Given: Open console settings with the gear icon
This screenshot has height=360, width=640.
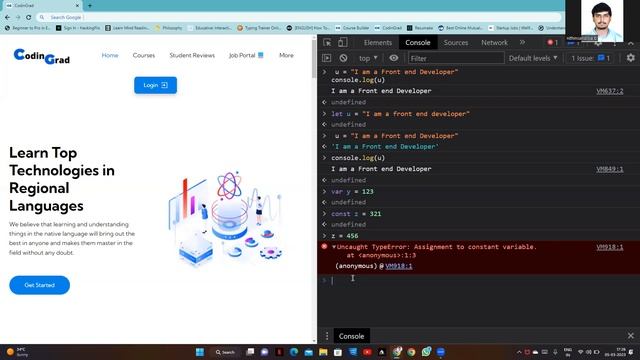Looking at the screenshot, I should (631, 58).
